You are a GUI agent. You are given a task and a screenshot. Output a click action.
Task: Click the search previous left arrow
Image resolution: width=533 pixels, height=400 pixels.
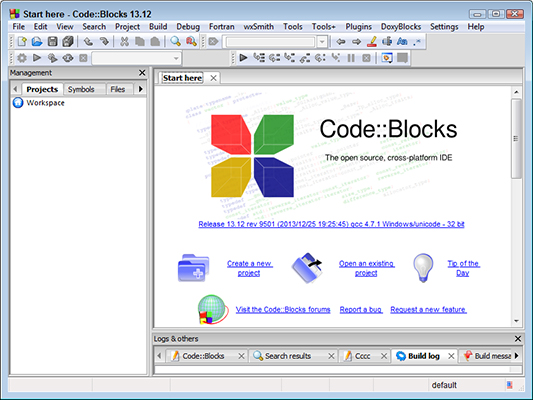pos(341,41)
